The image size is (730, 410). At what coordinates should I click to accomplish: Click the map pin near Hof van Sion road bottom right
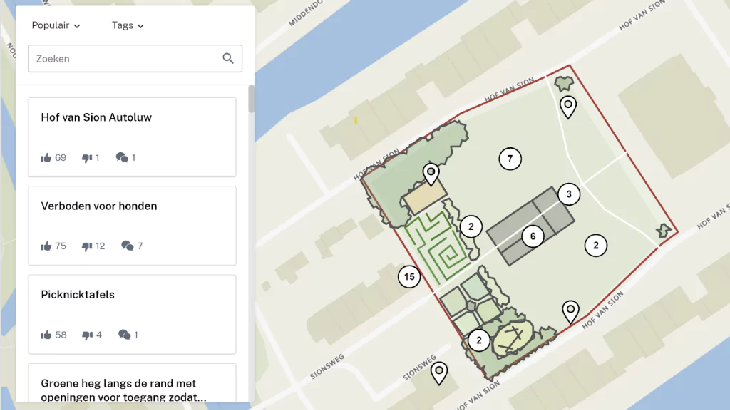click(x=570, y=312)
